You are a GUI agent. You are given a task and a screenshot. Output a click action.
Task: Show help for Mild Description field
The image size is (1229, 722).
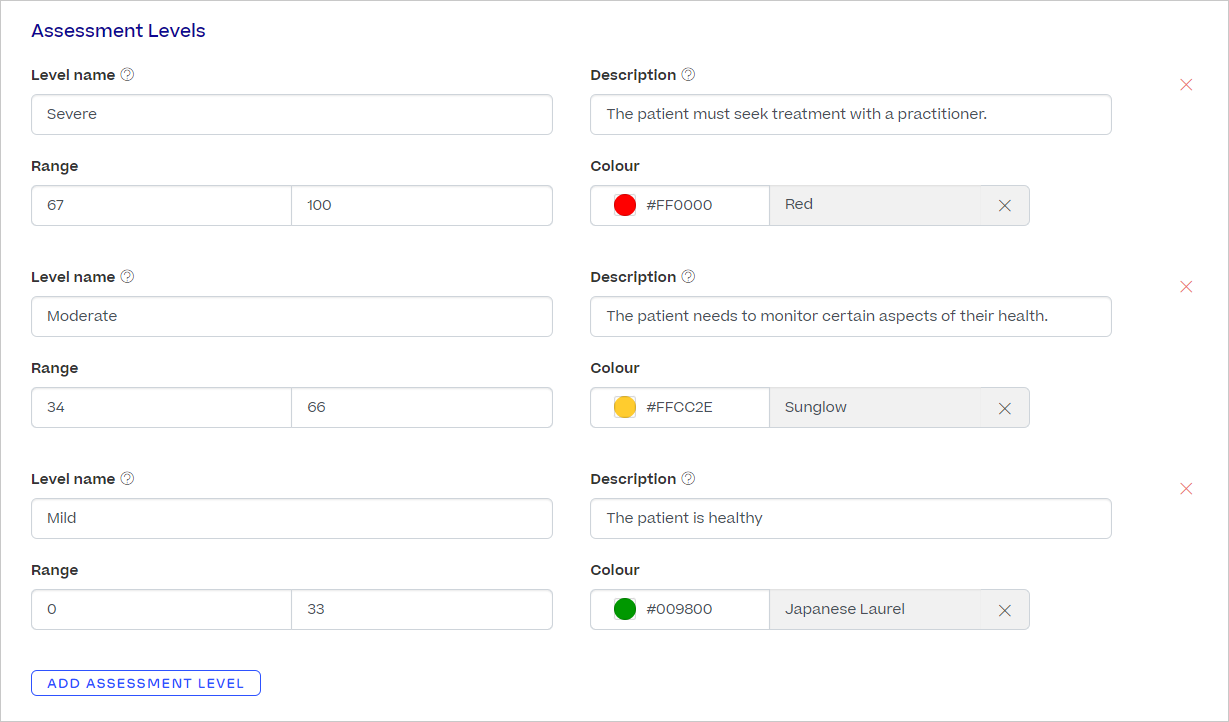point(688,479)
